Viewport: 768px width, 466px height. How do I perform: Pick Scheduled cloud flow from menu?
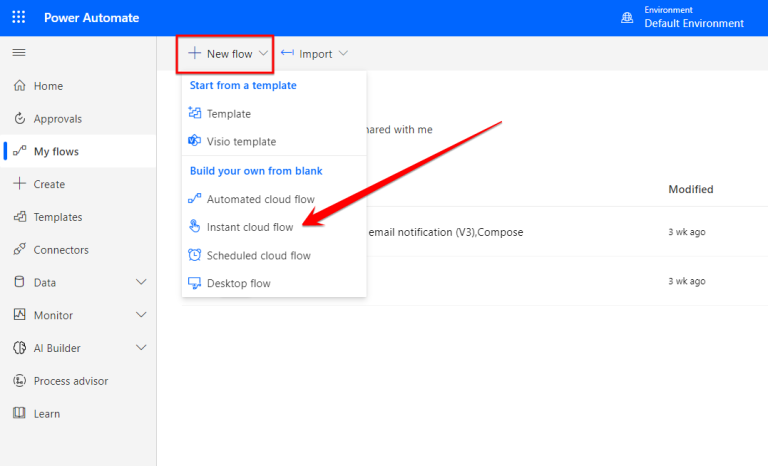pyautogui.click(x=258, y=255)
